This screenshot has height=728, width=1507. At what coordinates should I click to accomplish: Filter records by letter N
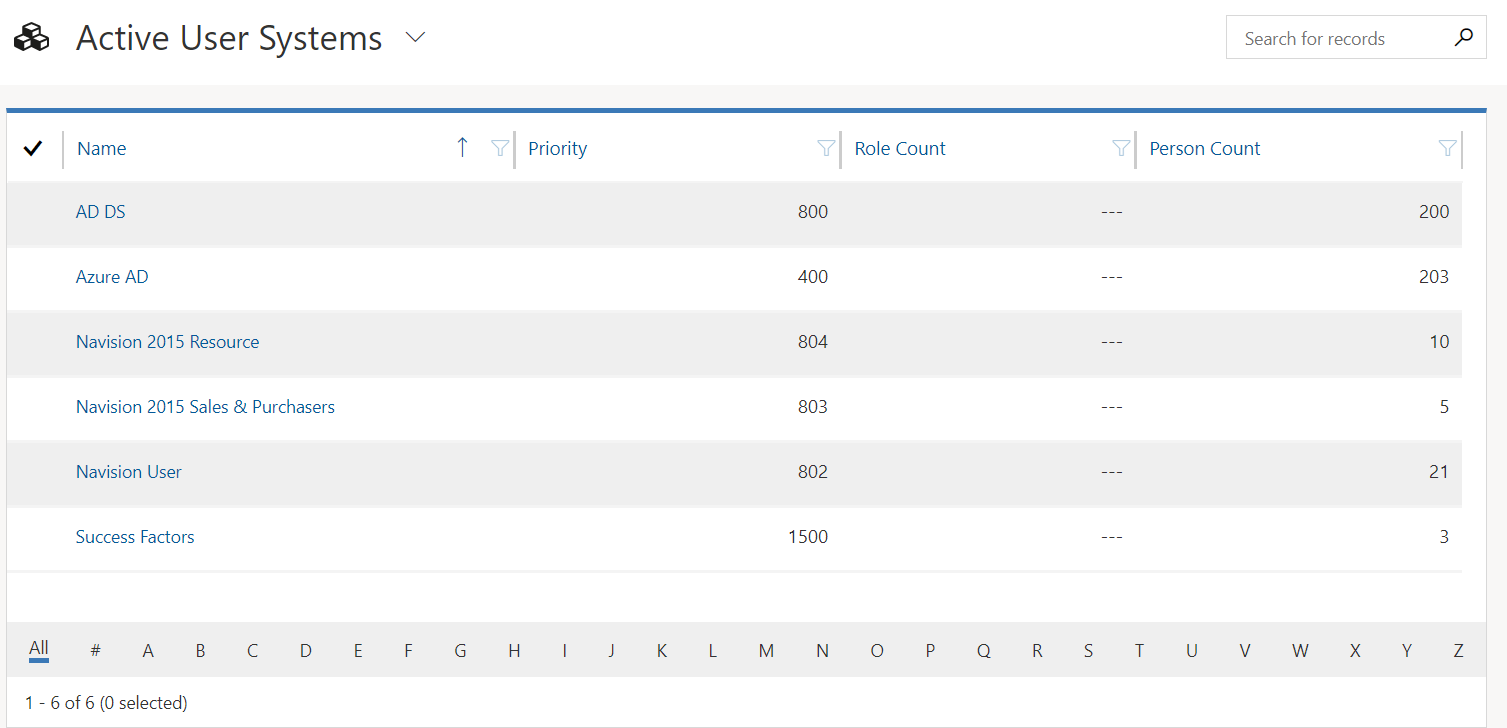coord(822,651)
